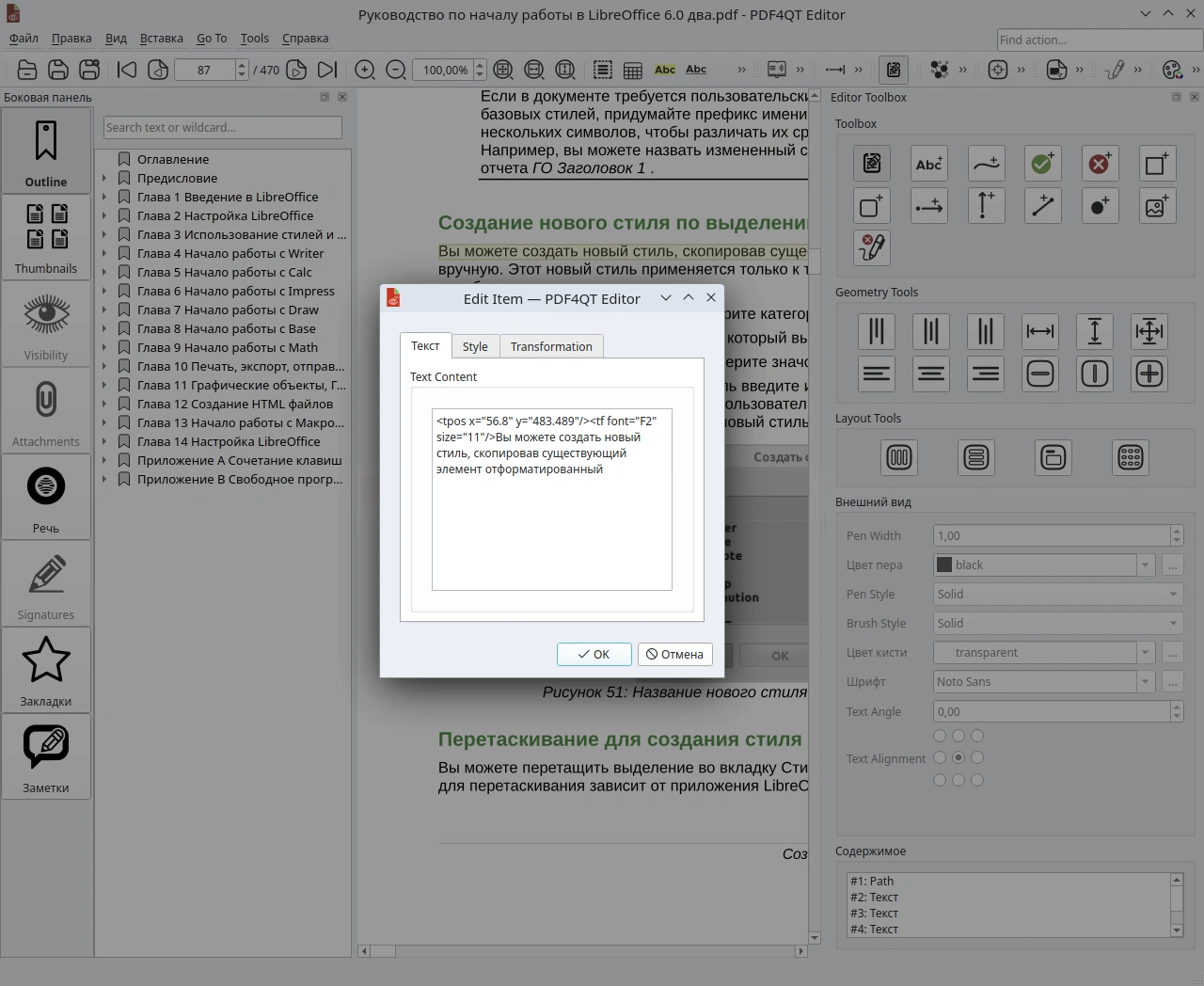This screenshot has height=986, width=1204.
Task: Open the Thumbnails sidebar panel
Action: (x=46, y=237)
